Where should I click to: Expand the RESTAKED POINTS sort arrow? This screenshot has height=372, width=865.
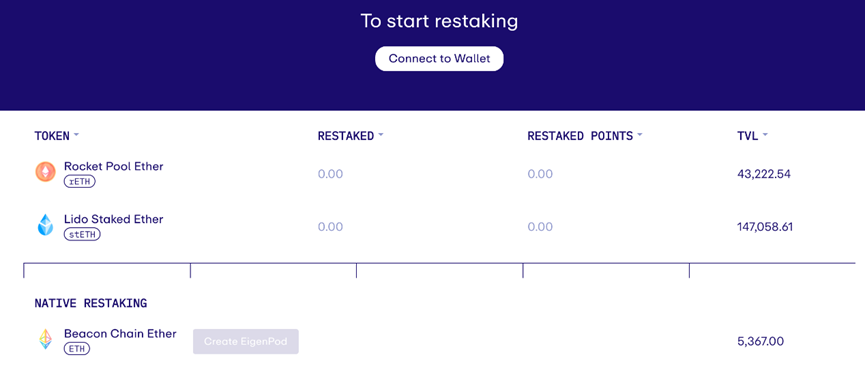coord(639,135)
